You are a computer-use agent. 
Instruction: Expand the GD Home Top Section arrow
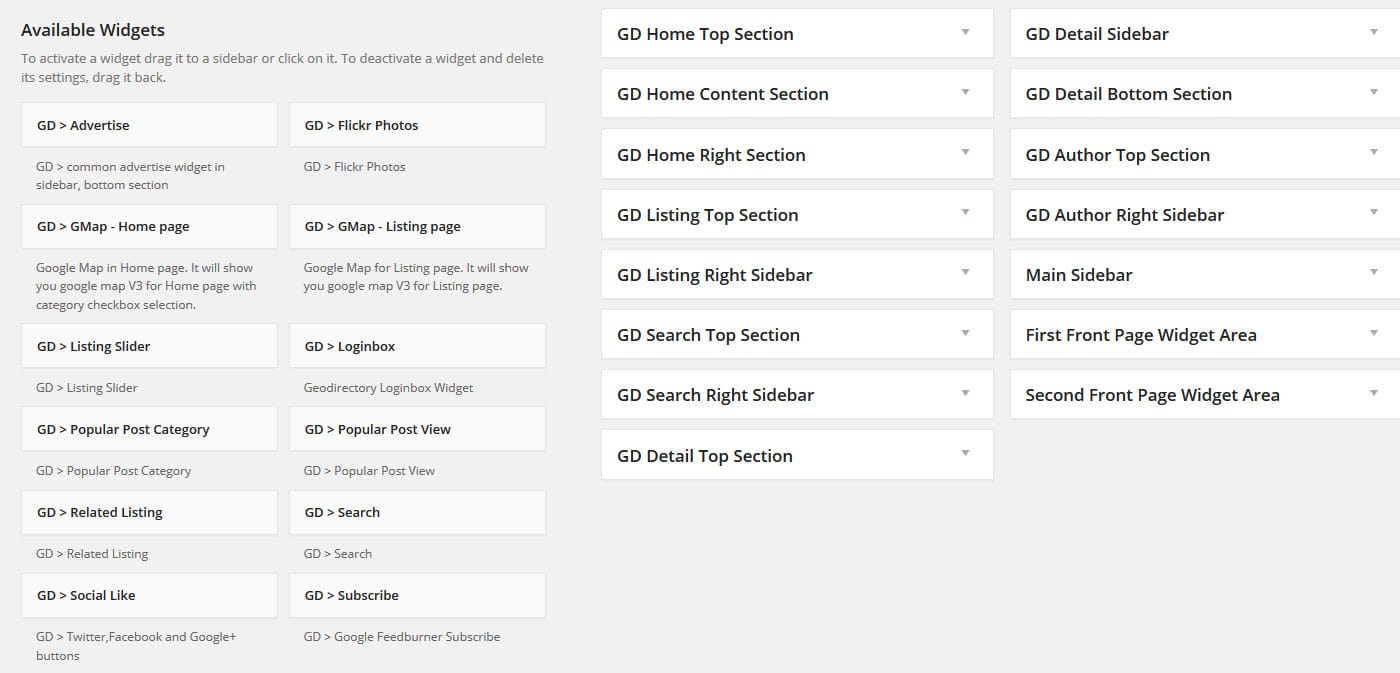click(x=965, y=33)
